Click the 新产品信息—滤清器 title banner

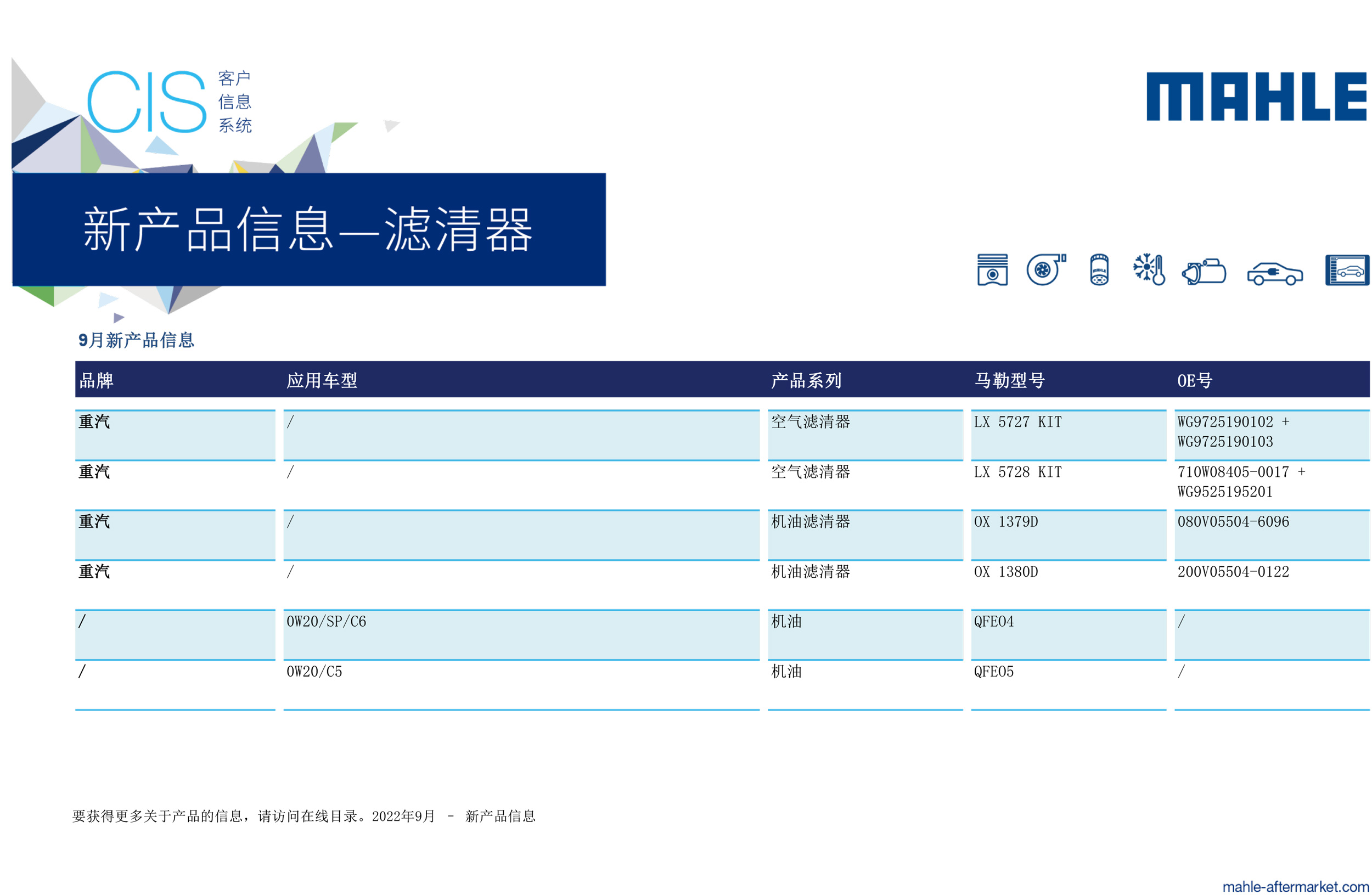pos(309,229)
